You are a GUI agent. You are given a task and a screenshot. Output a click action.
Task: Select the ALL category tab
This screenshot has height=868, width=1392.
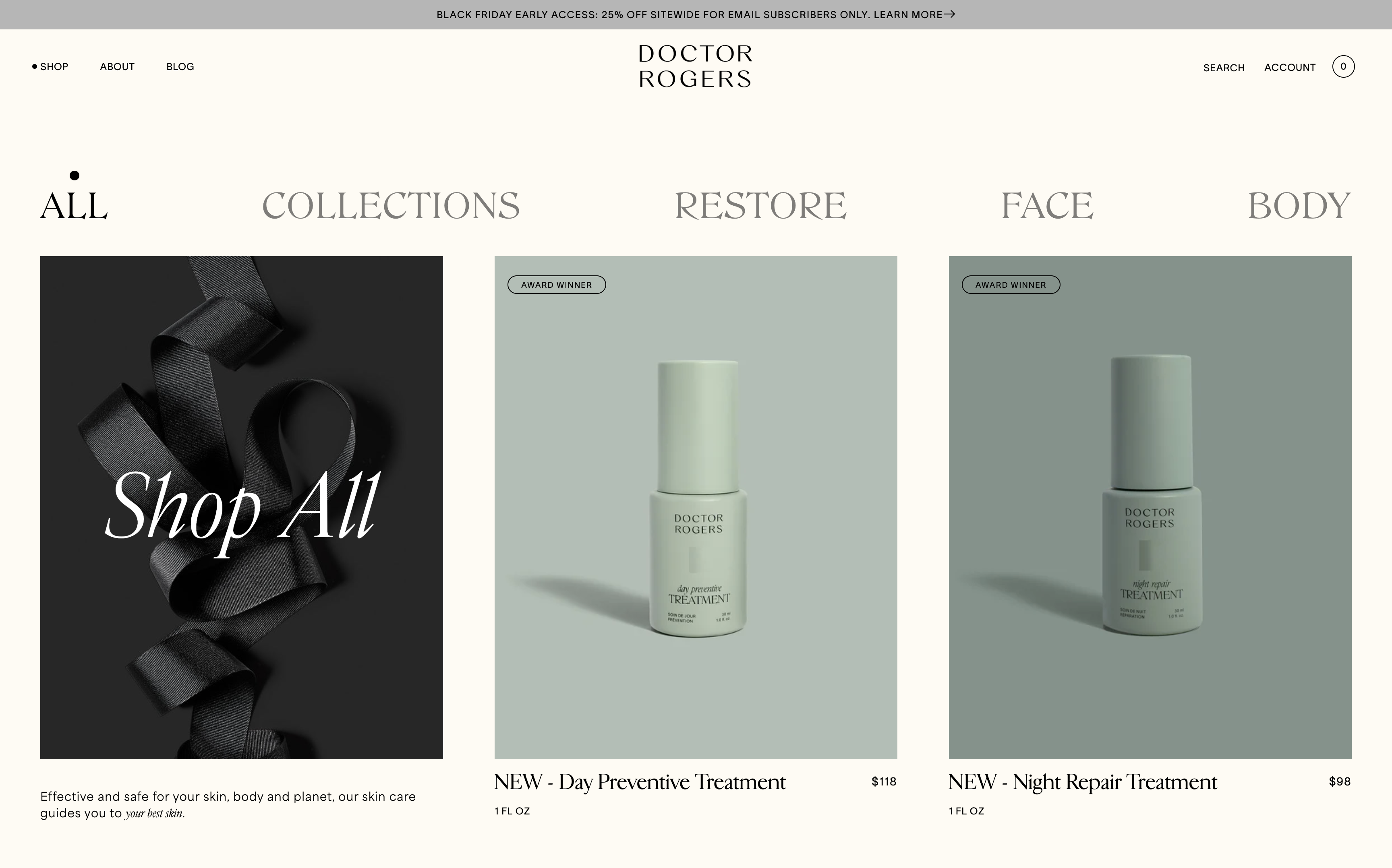coord(73,205)
